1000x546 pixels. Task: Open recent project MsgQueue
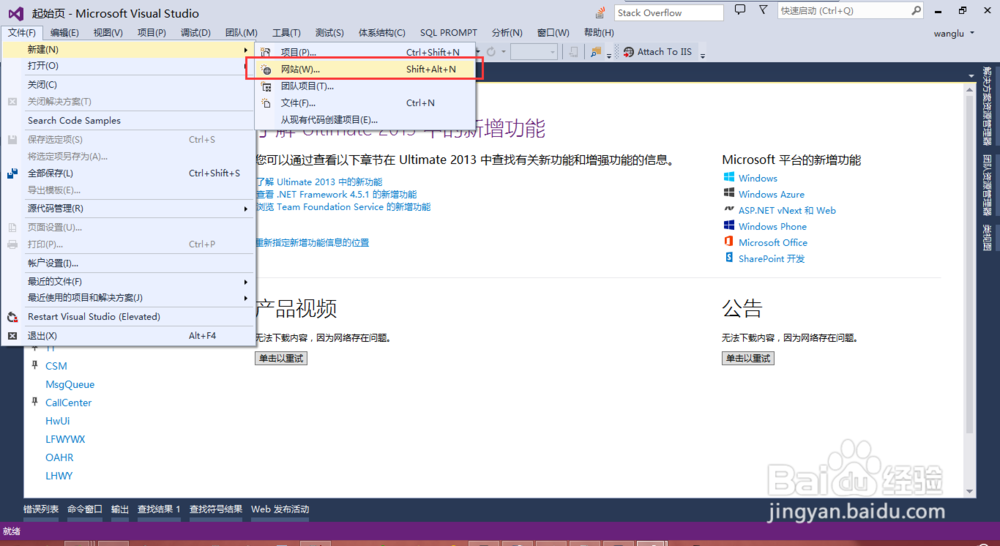pyautogui.click(x=70, y=385)
